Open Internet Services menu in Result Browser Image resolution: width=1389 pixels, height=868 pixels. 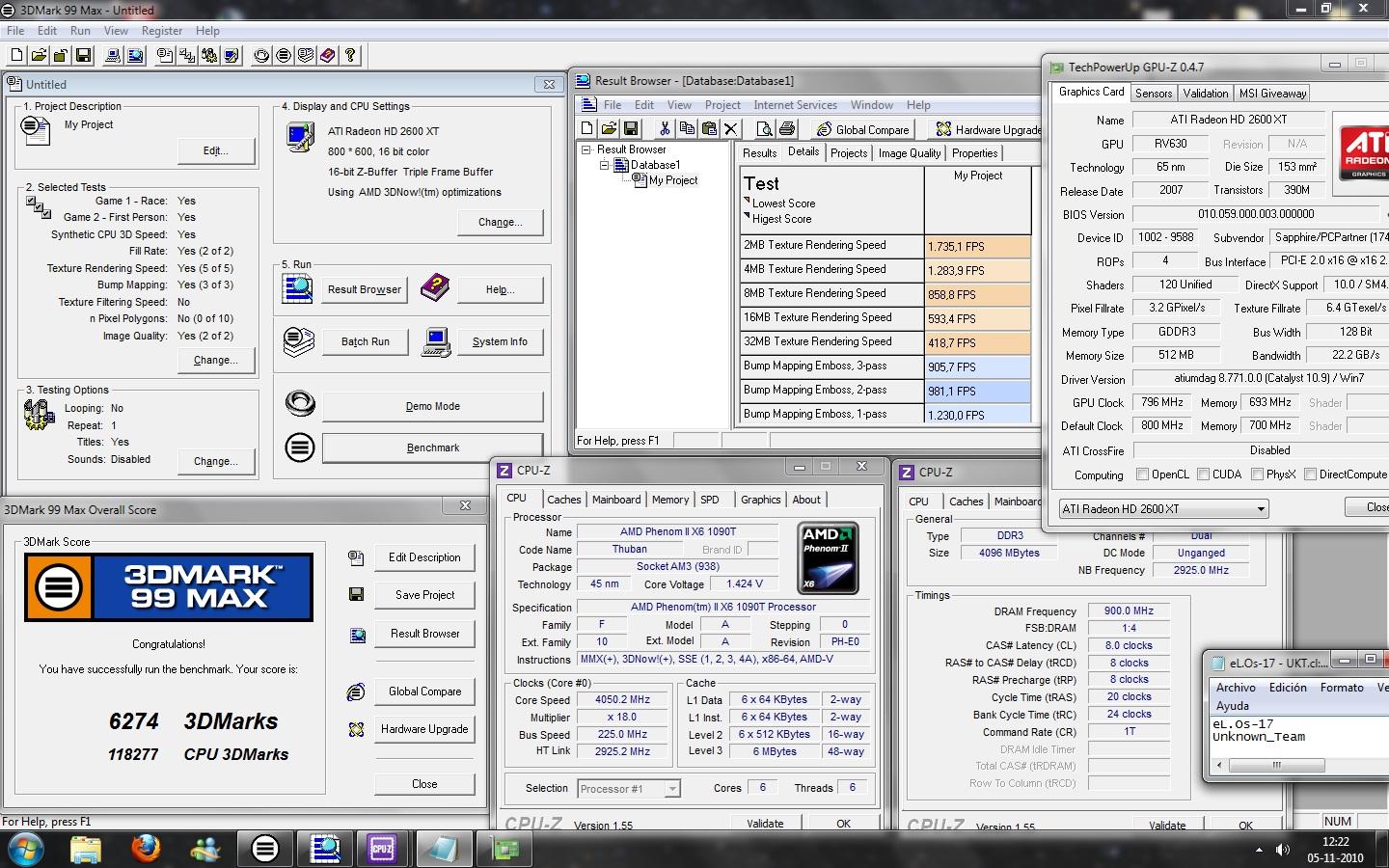tap(795, 105)
